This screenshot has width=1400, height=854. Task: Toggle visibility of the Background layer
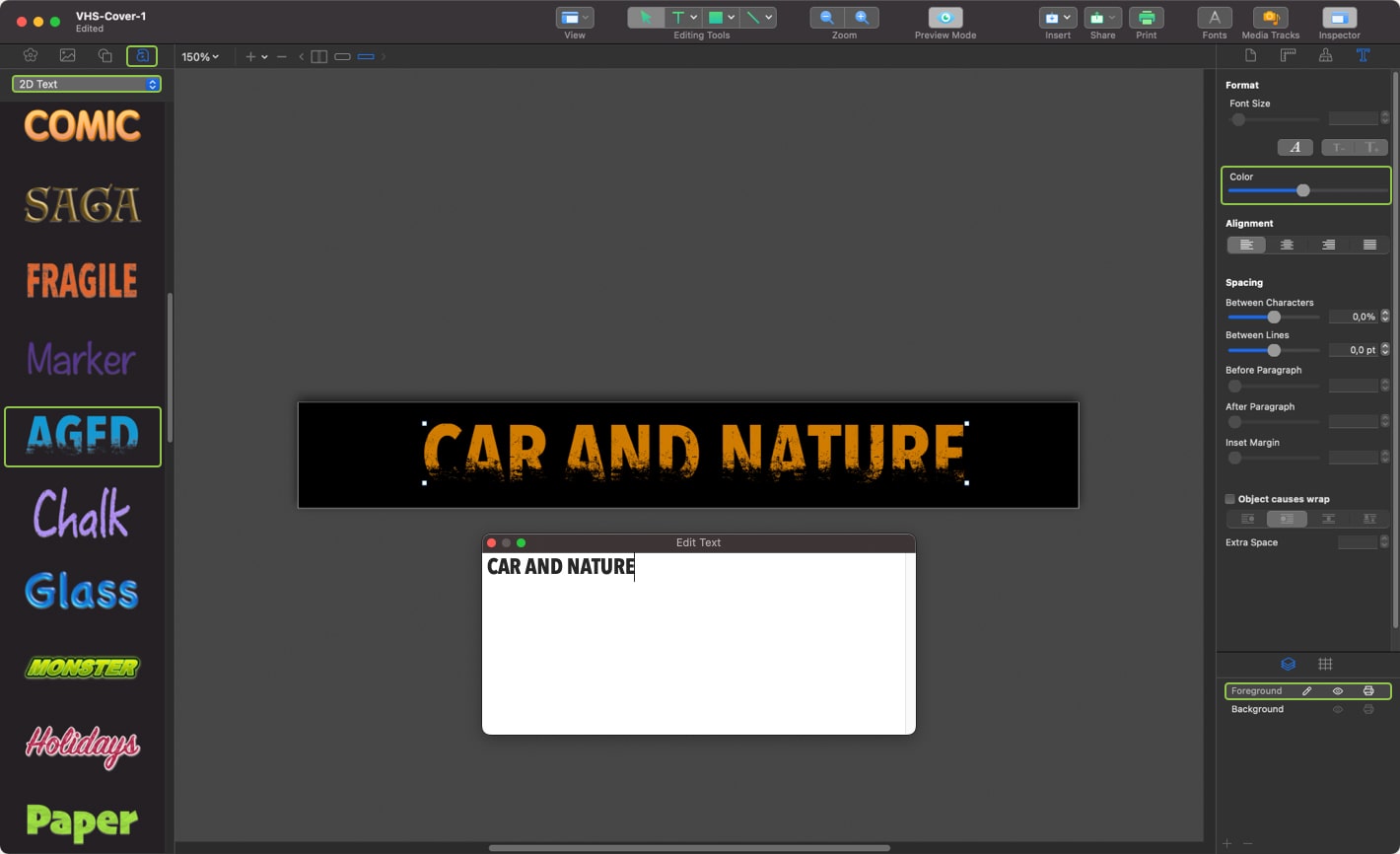[1338, 708]
